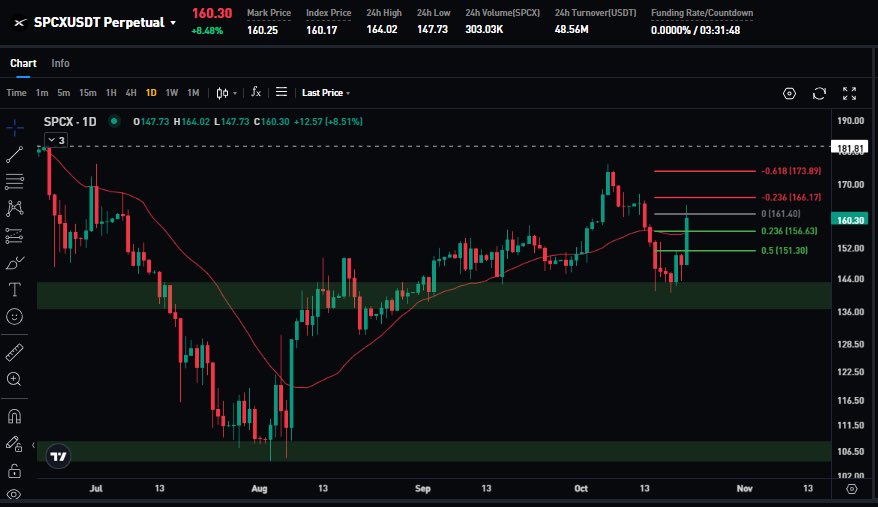Click the 0.236 (156.63) Fibonacci label

[x=789, y=231]
